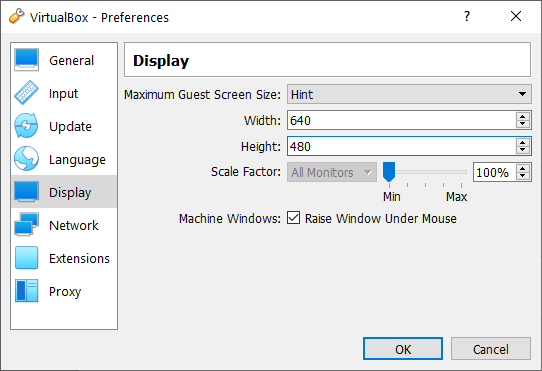Show the Extensions page
Screen dimensions: 542x371
pos(64,258)
